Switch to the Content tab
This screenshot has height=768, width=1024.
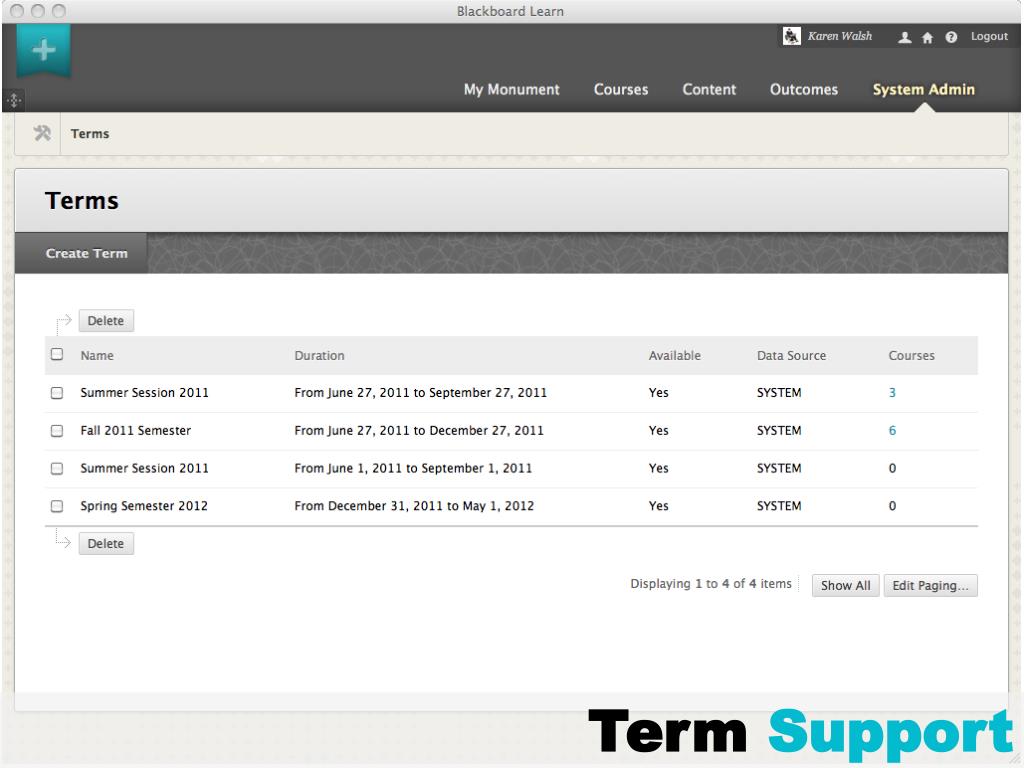(x=709, y=89)
